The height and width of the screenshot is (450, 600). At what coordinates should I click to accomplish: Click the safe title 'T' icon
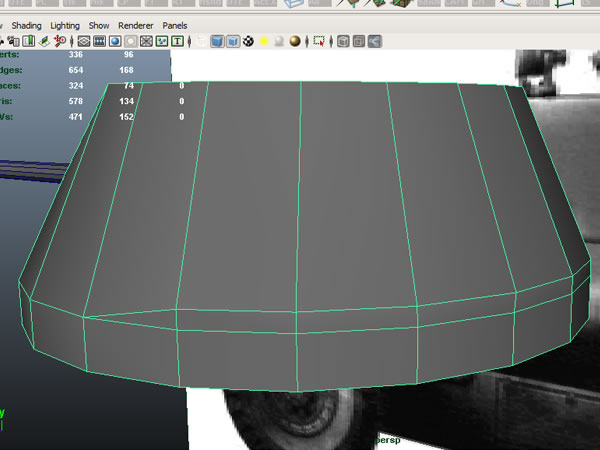pos(178,42)
